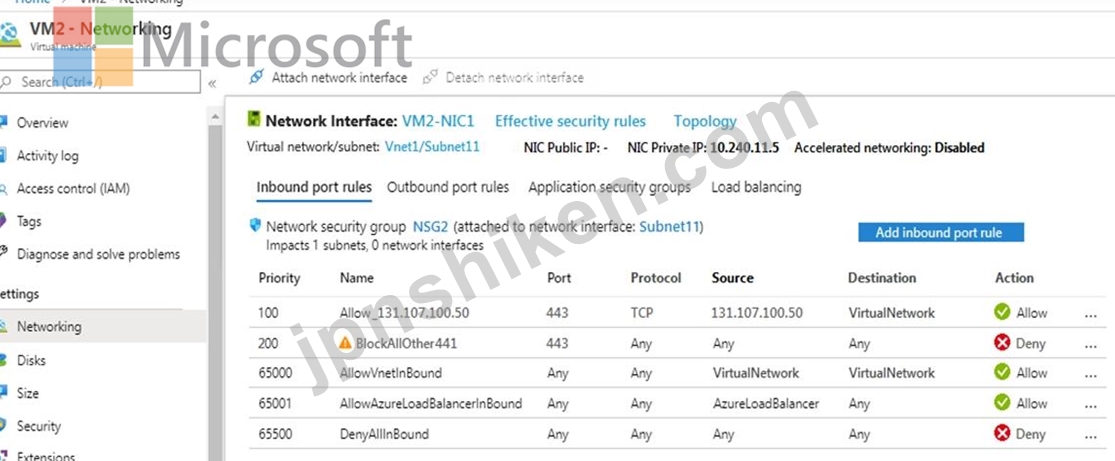The height and width of the screenshot is (461, 1115).
Task: Click Detach network interface button
Action: coord(503,77)
